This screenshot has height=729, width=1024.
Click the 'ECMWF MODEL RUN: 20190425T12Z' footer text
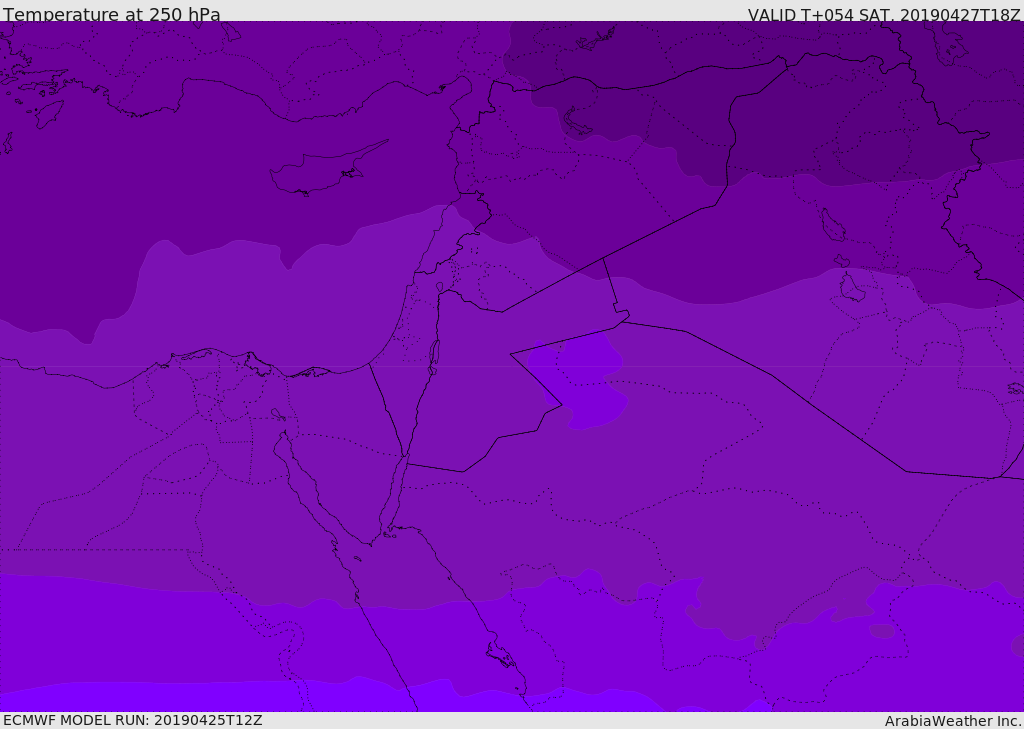pos(133,721)
